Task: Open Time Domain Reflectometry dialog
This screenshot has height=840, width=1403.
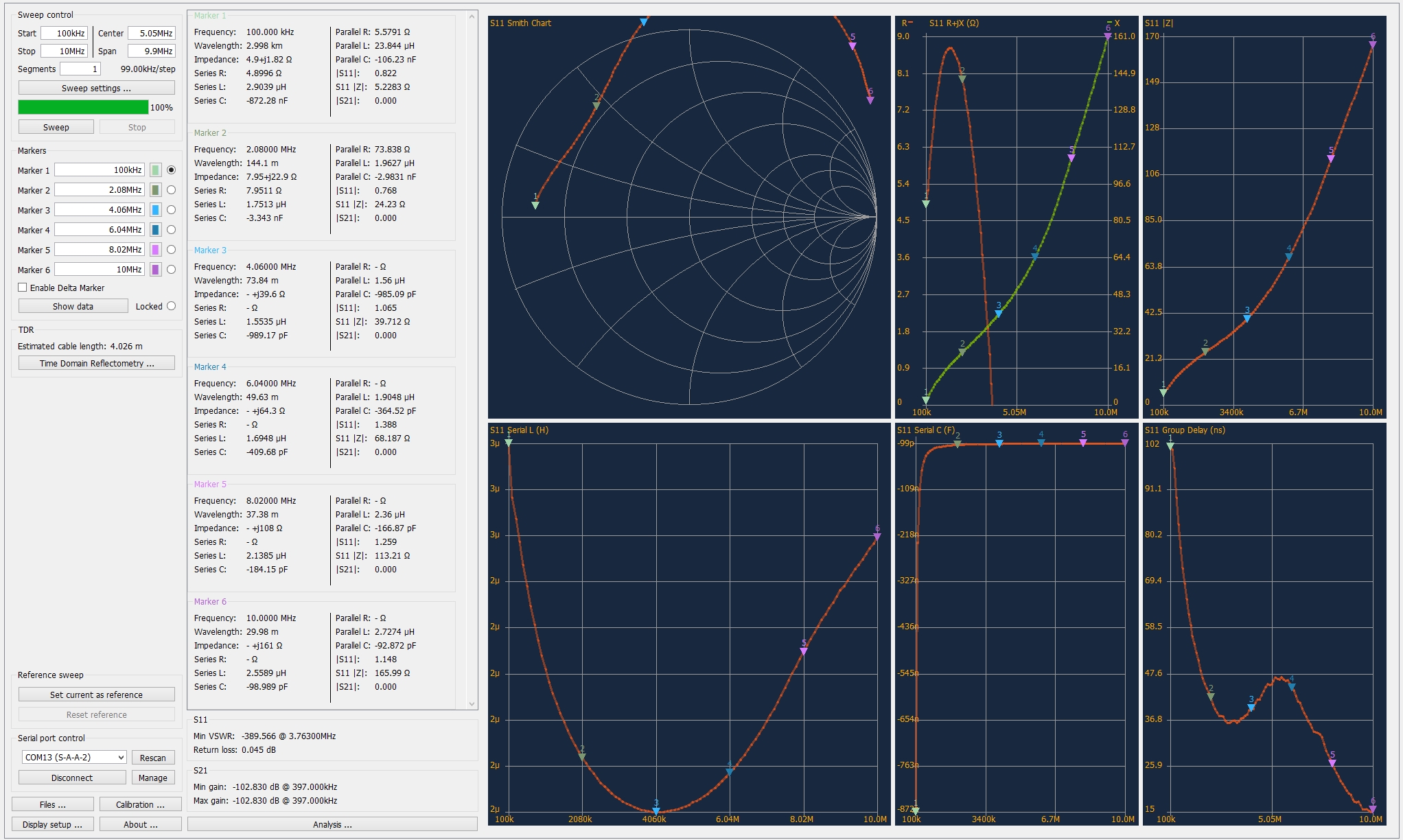Action: point(96,363)
